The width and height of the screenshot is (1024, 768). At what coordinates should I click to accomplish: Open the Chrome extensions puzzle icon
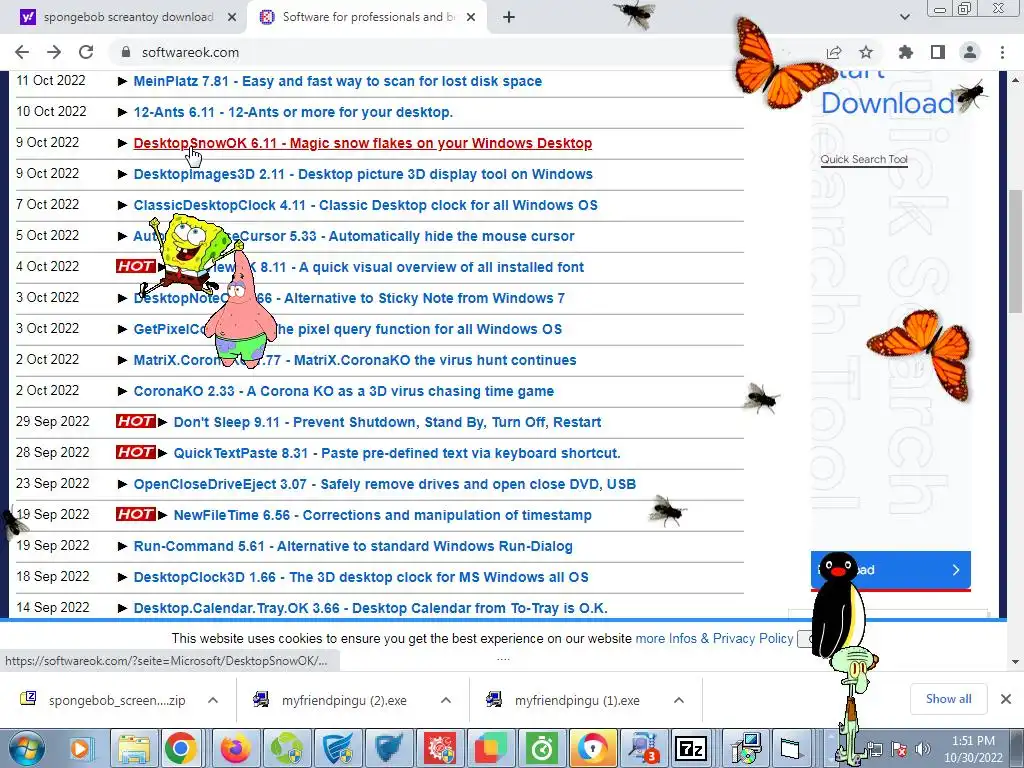click(x=906, y=52)
